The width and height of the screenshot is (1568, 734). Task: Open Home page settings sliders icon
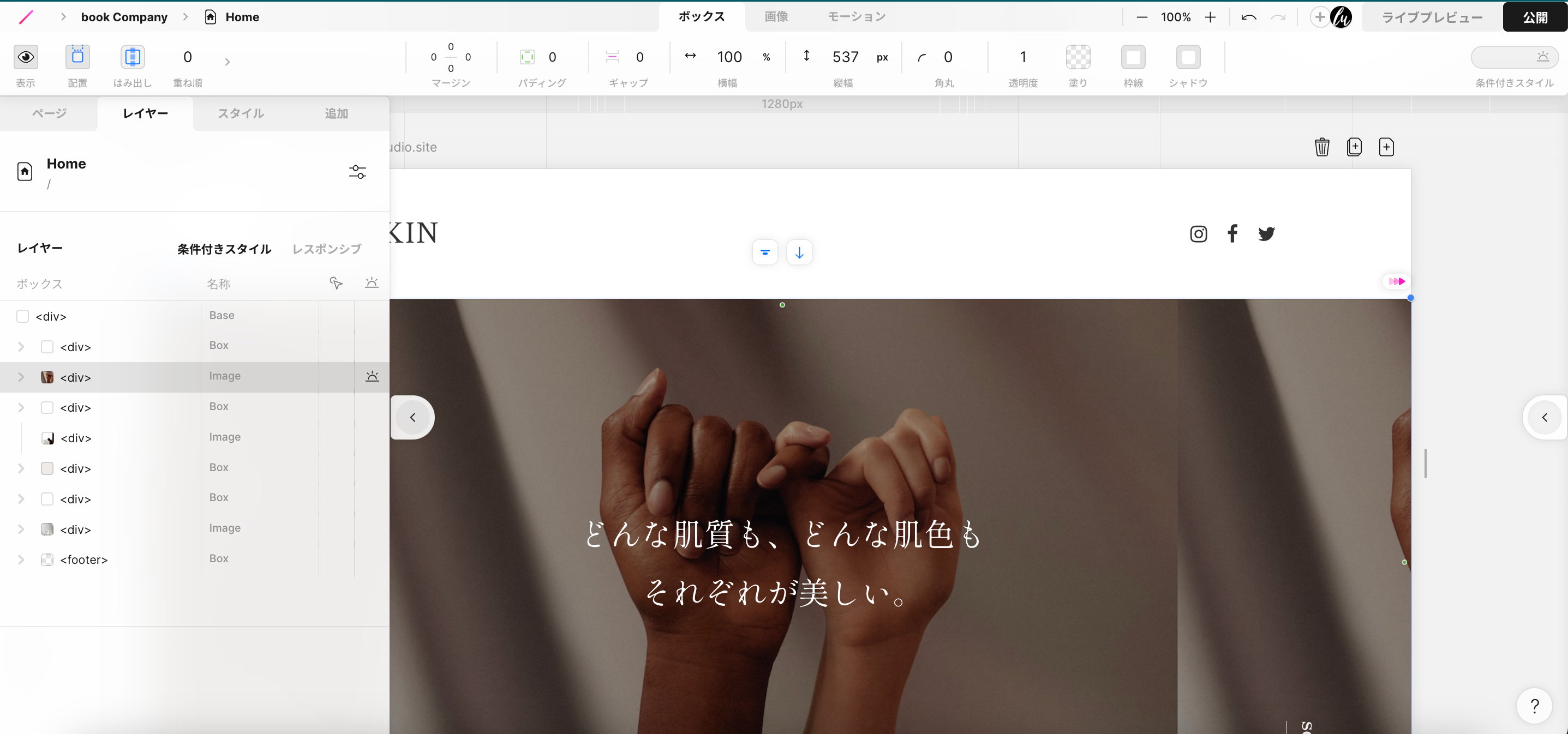pyautogui.click(x=357, y=172)
